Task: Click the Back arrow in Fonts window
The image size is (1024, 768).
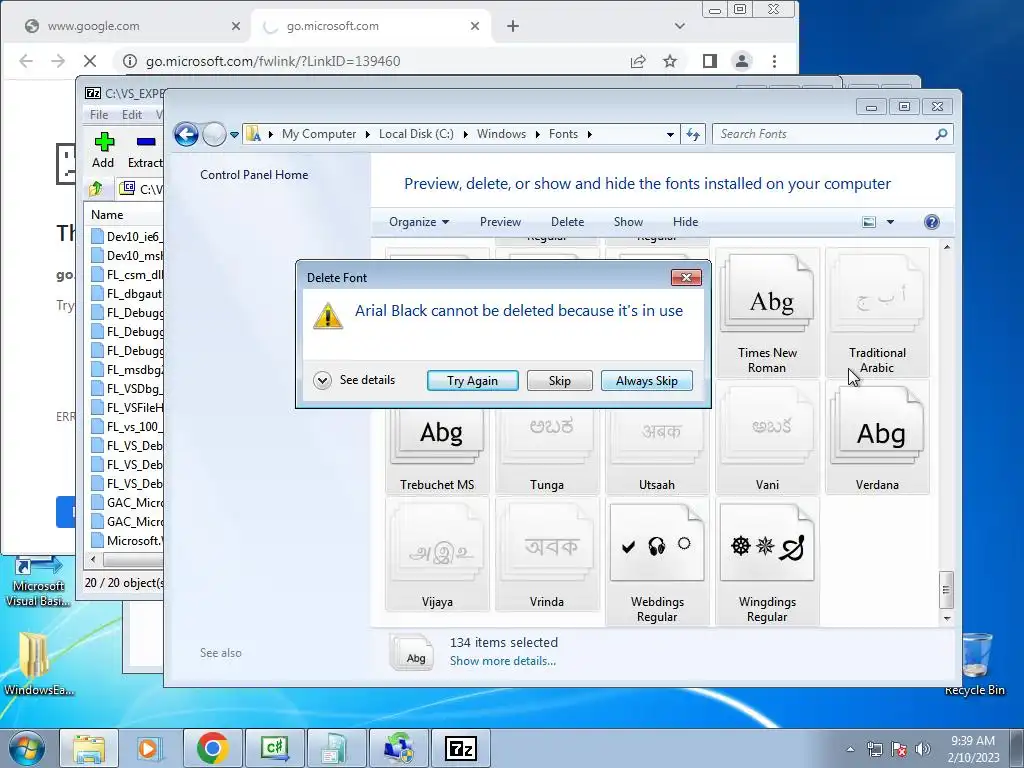Action: (186, 135)
